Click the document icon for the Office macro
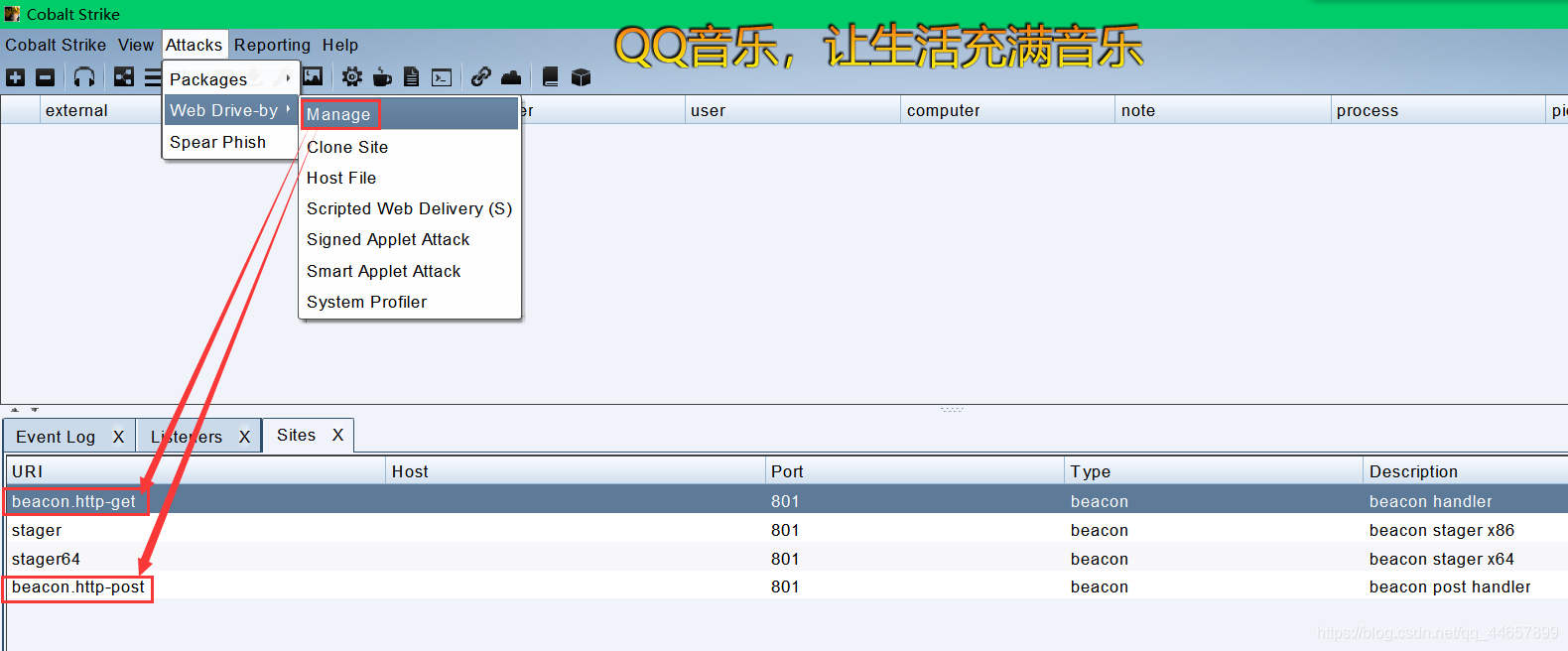1568x651 pixels. tap(412, 77)
